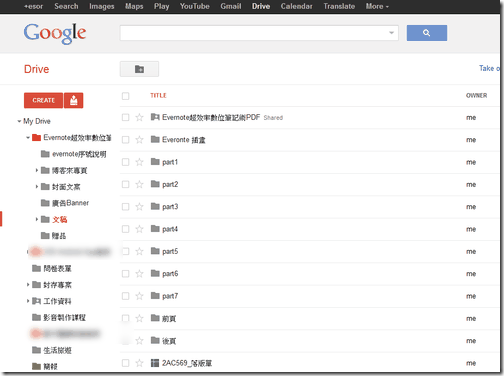Image resolution: width=504 pixels, height=376 pixels.
Task: Check the box for Everonte folder
Action: coord(125,140)
